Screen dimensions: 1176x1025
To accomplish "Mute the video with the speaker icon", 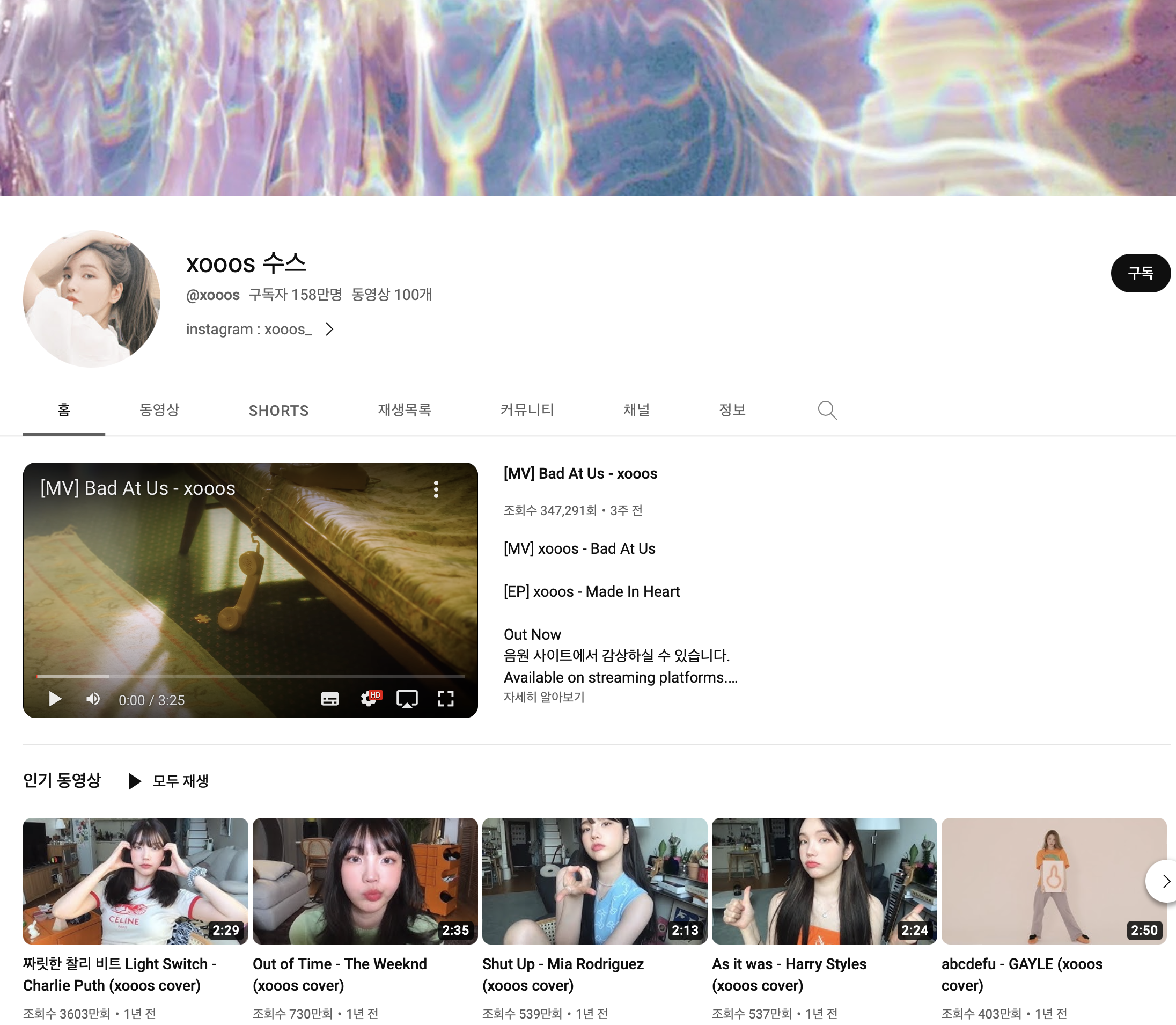I will click(93, 699).
